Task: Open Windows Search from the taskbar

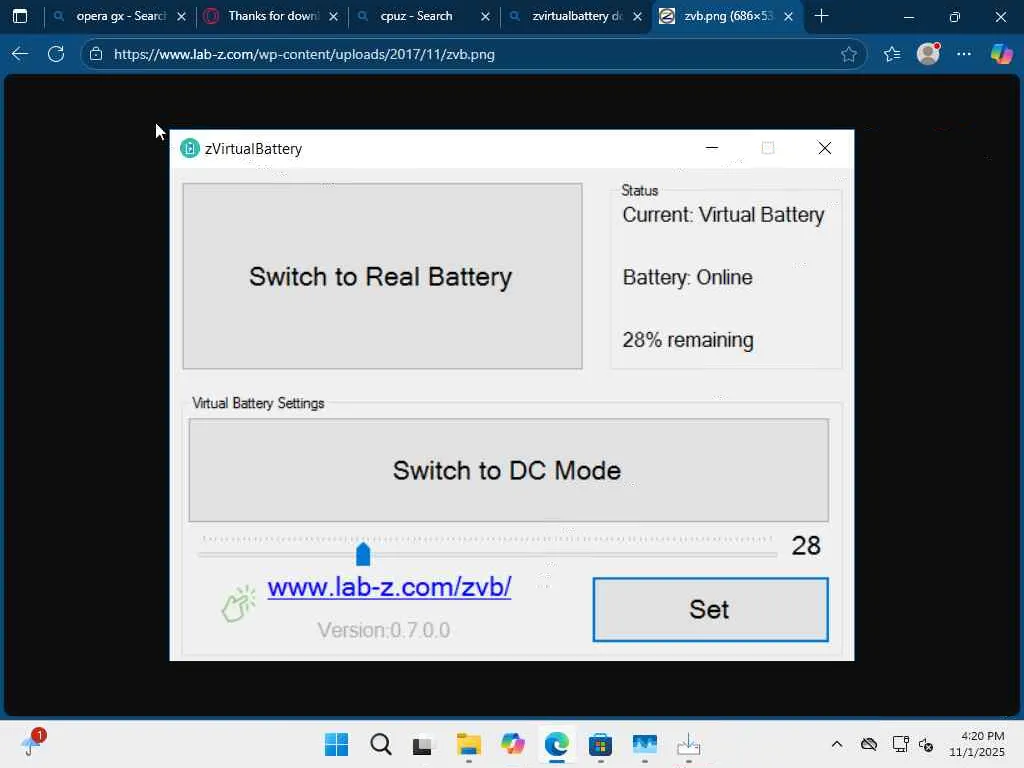Action: 380,744
